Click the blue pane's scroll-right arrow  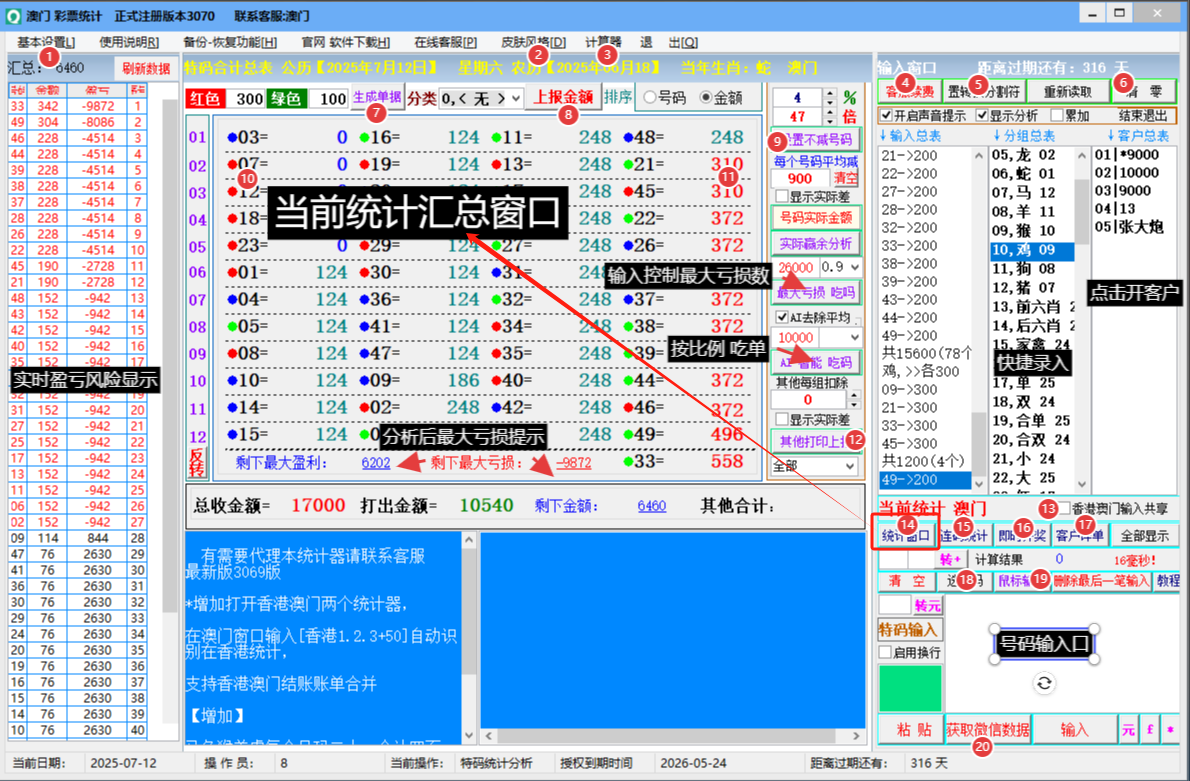856,735
